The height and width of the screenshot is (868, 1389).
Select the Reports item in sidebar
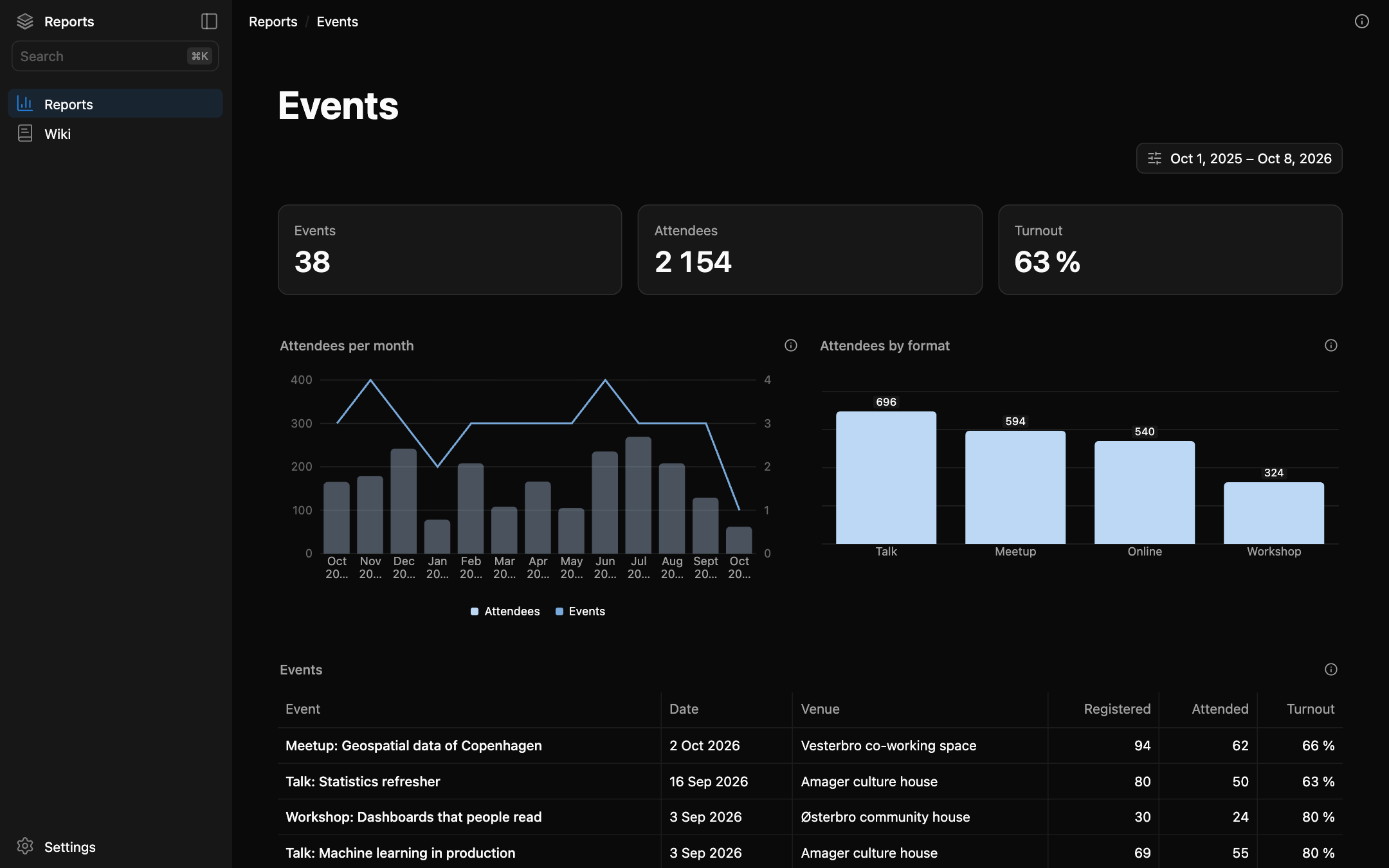pos(115,104)
